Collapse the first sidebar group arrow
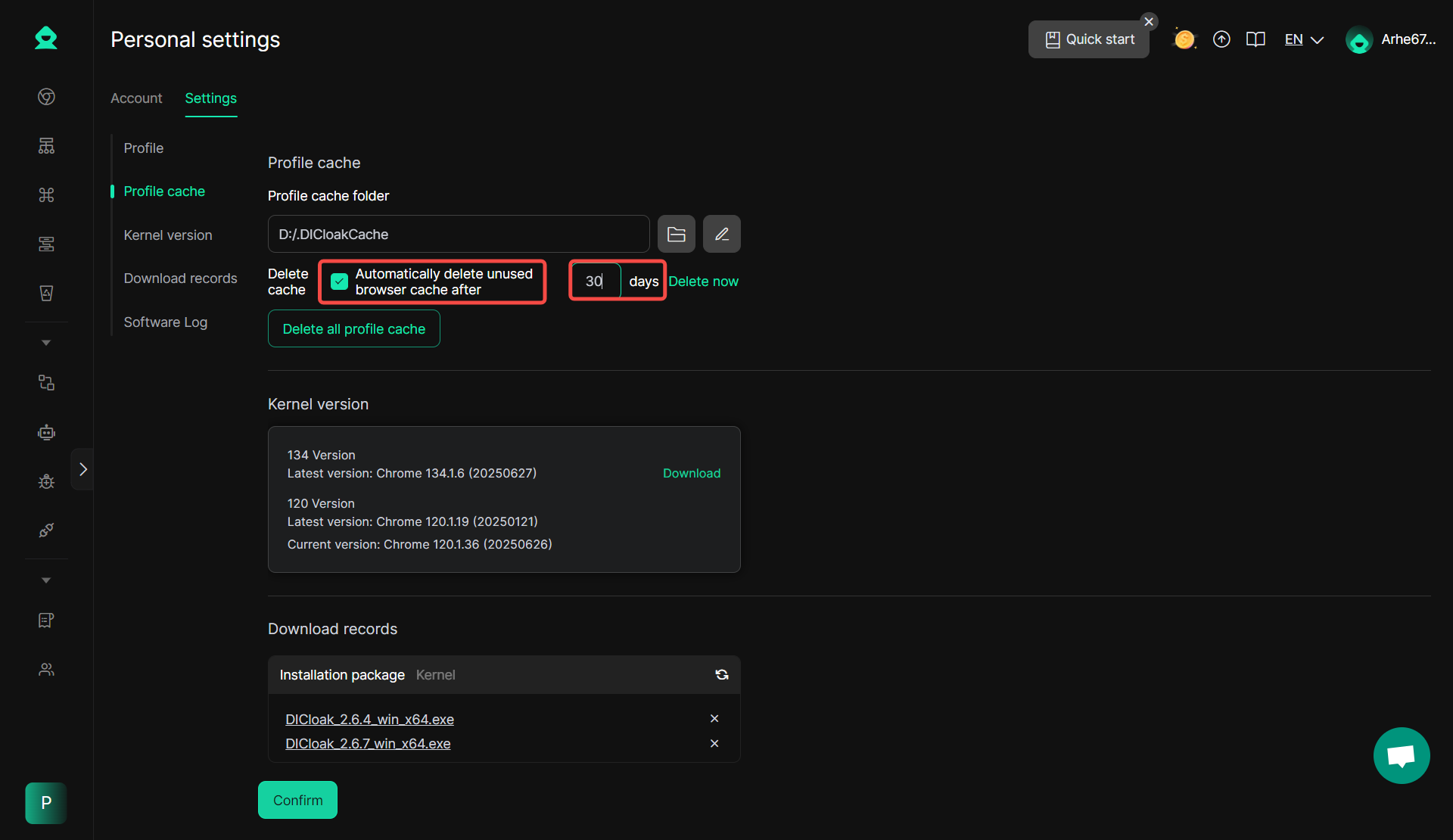1453x840 pixels. tap(46, 343)
